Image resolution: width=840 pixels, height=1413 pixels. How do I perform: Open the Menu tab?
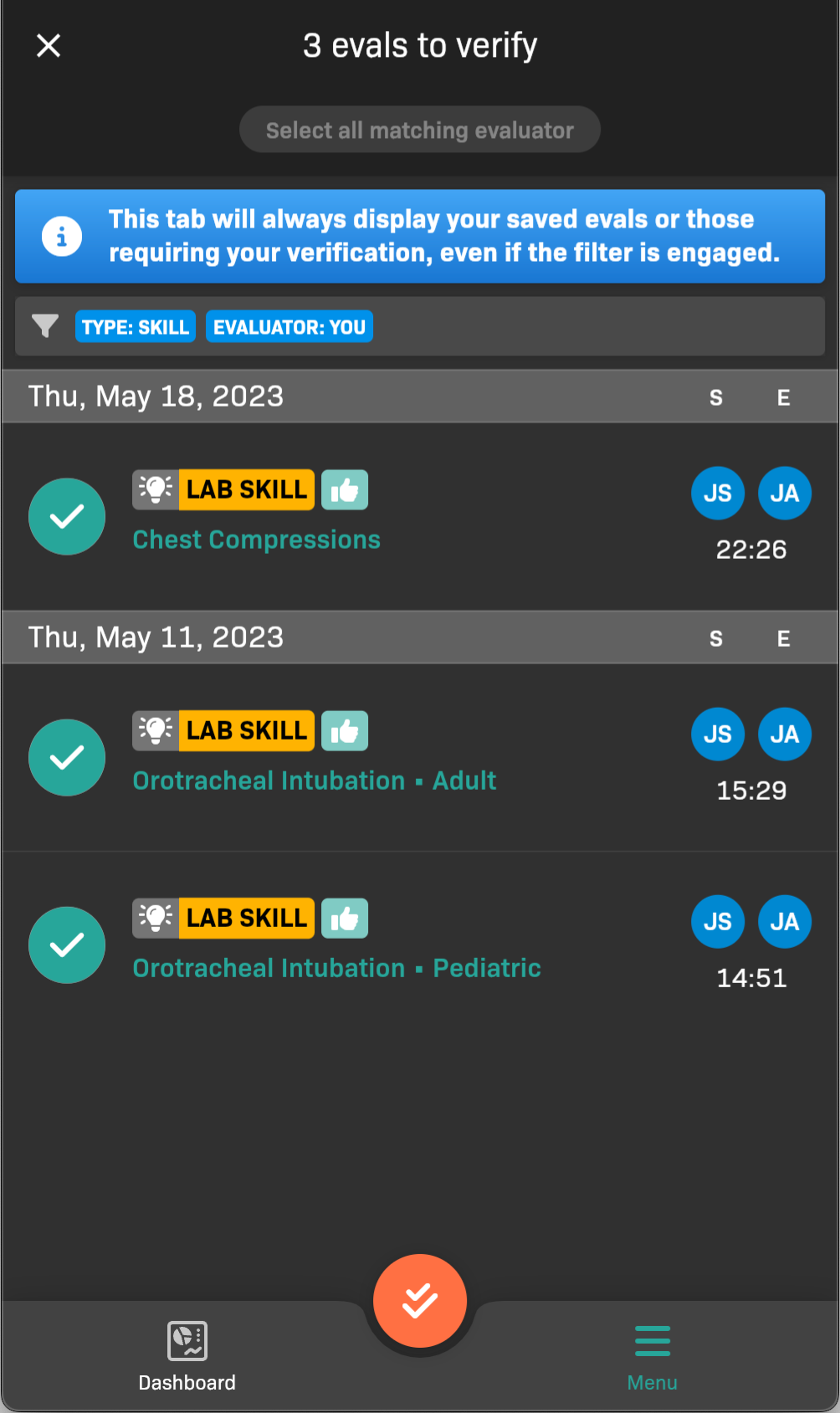pyautogui.click(x=652, y=1356)
